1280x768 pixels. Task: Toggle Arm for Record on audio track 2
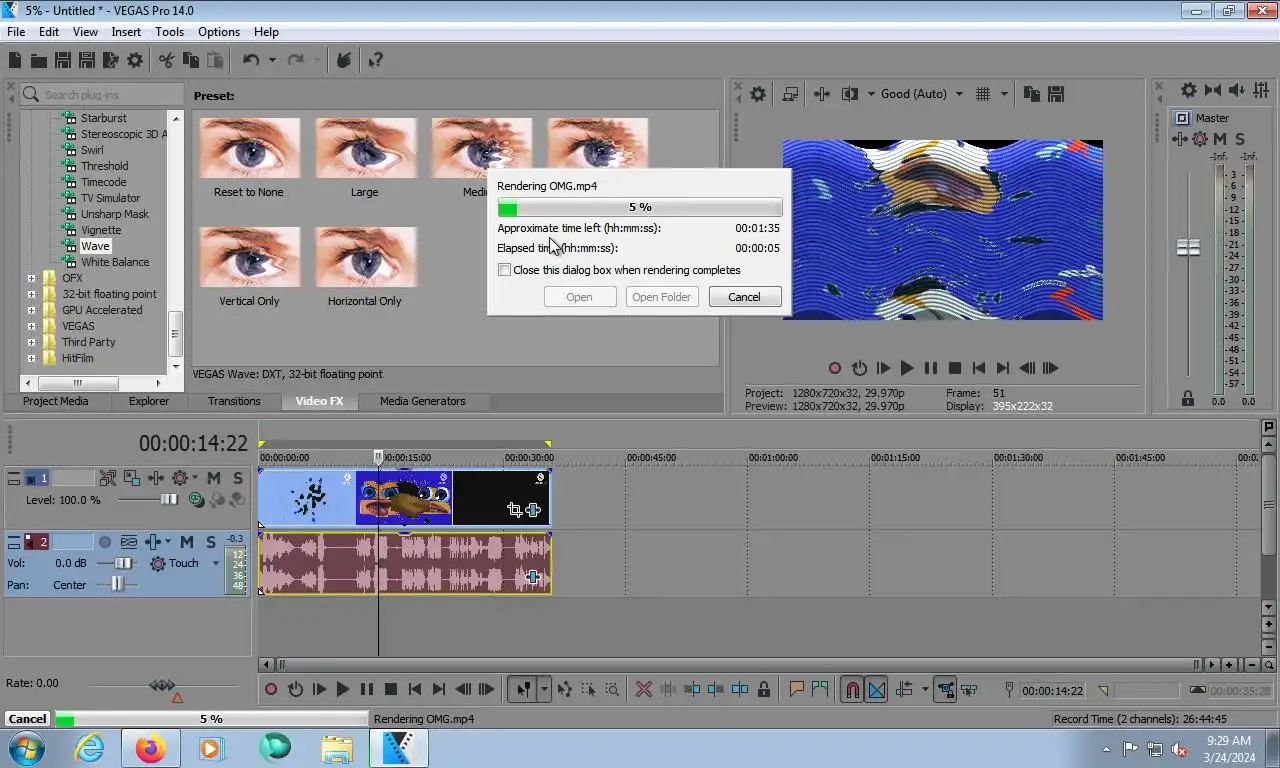105,542
